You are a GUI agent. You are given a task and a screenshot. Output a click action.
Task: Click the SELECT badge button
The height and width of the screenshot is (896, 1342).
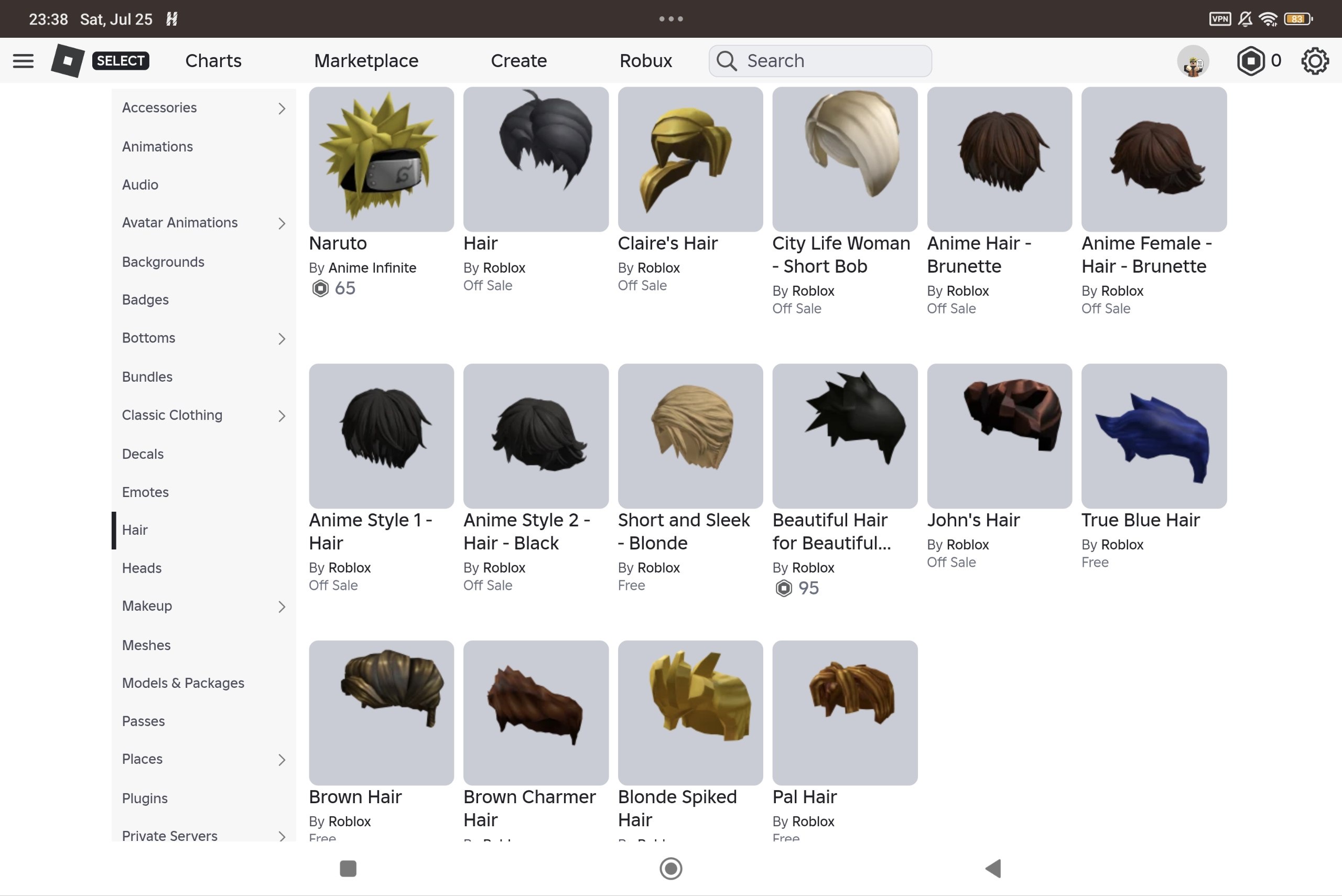tap(121, 61)
